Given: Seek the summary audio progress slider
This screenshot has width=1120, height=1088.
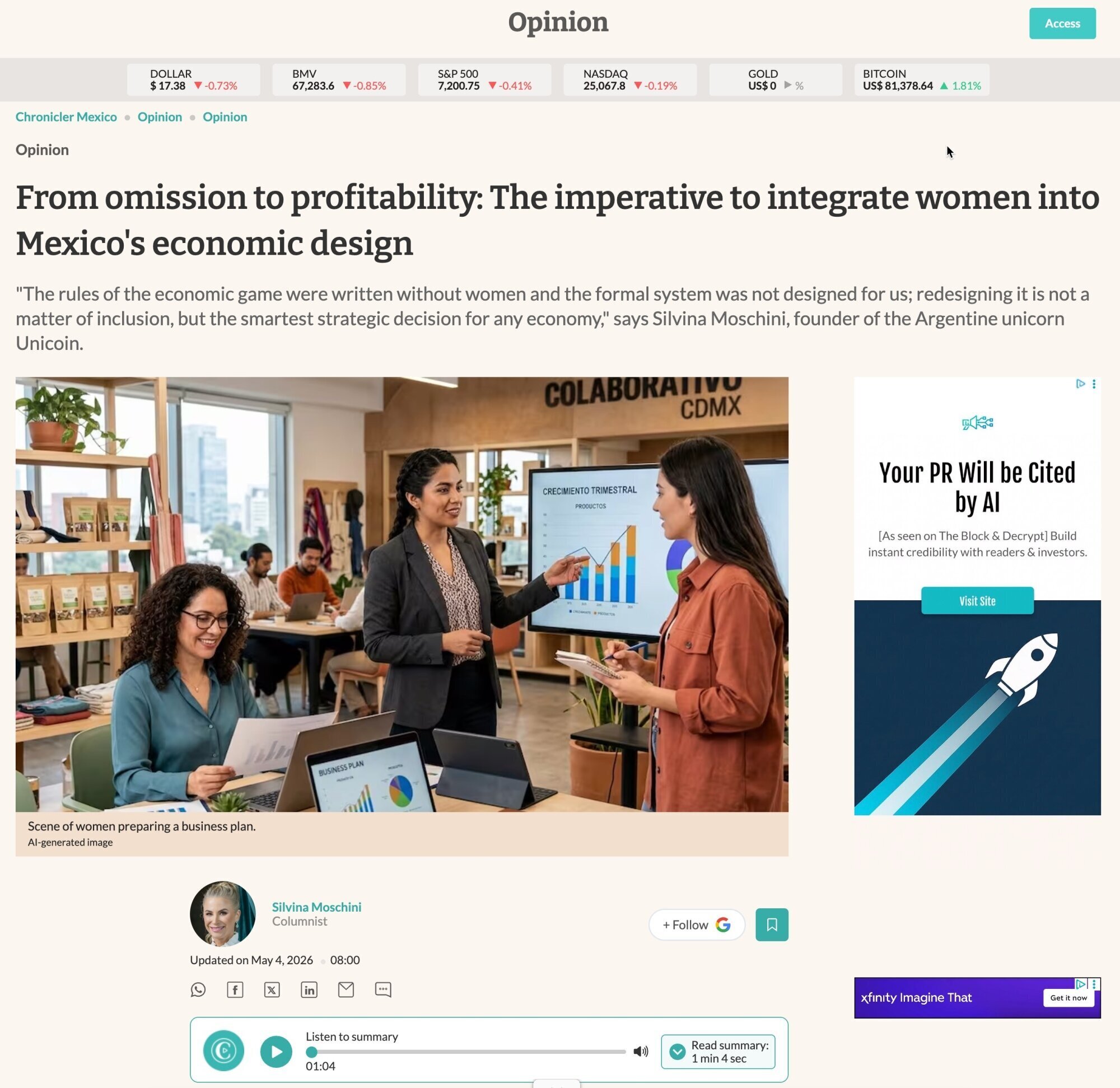Looking at the screenshot, I should pyautogui.click(x=466, y=1052).
